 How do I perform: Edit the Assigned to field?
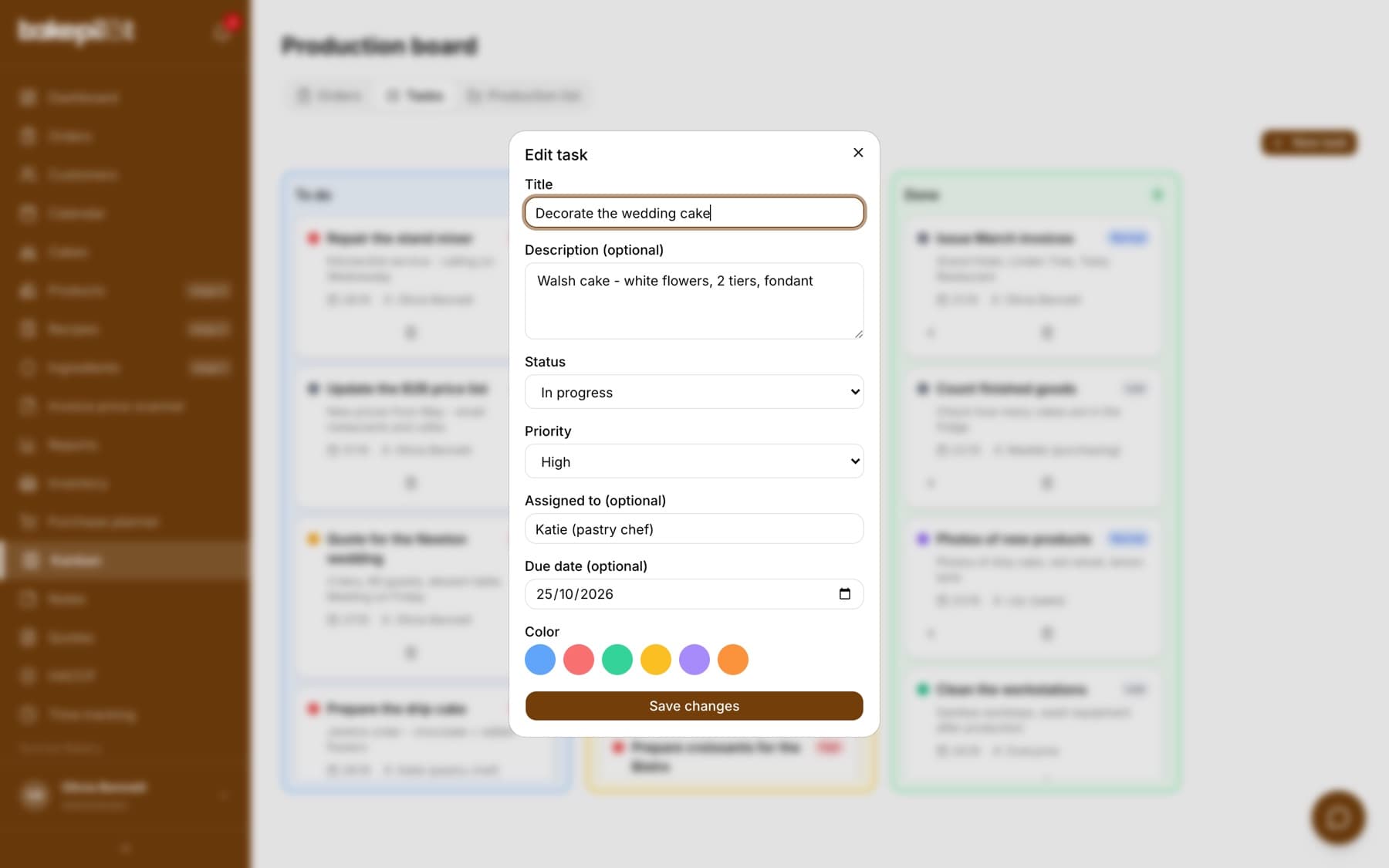(x=694, y=529)
